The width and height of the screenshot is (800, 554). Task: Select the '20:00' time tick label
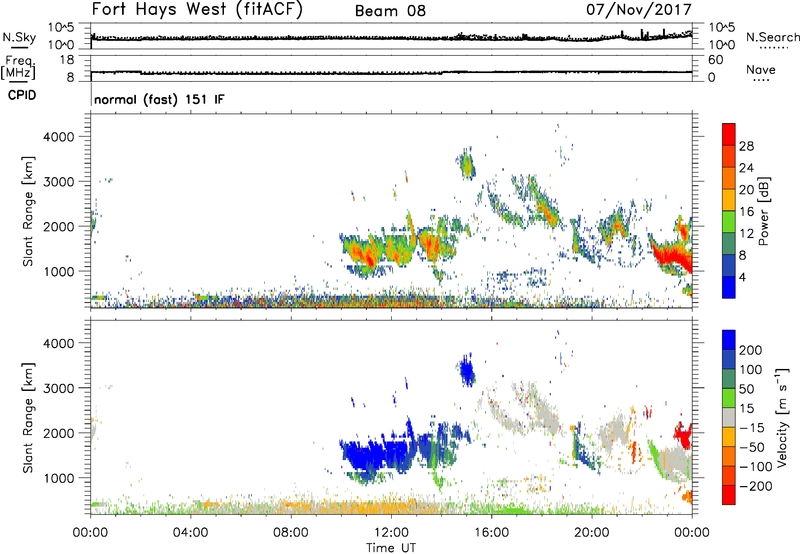click(591, 533)
